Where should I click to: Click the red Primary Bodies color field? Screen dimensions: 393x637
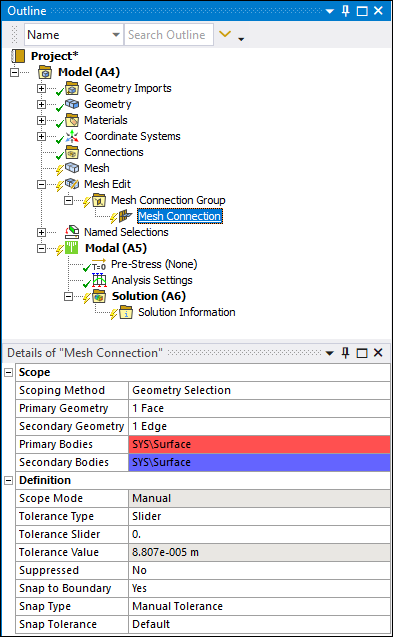[259, 444]
